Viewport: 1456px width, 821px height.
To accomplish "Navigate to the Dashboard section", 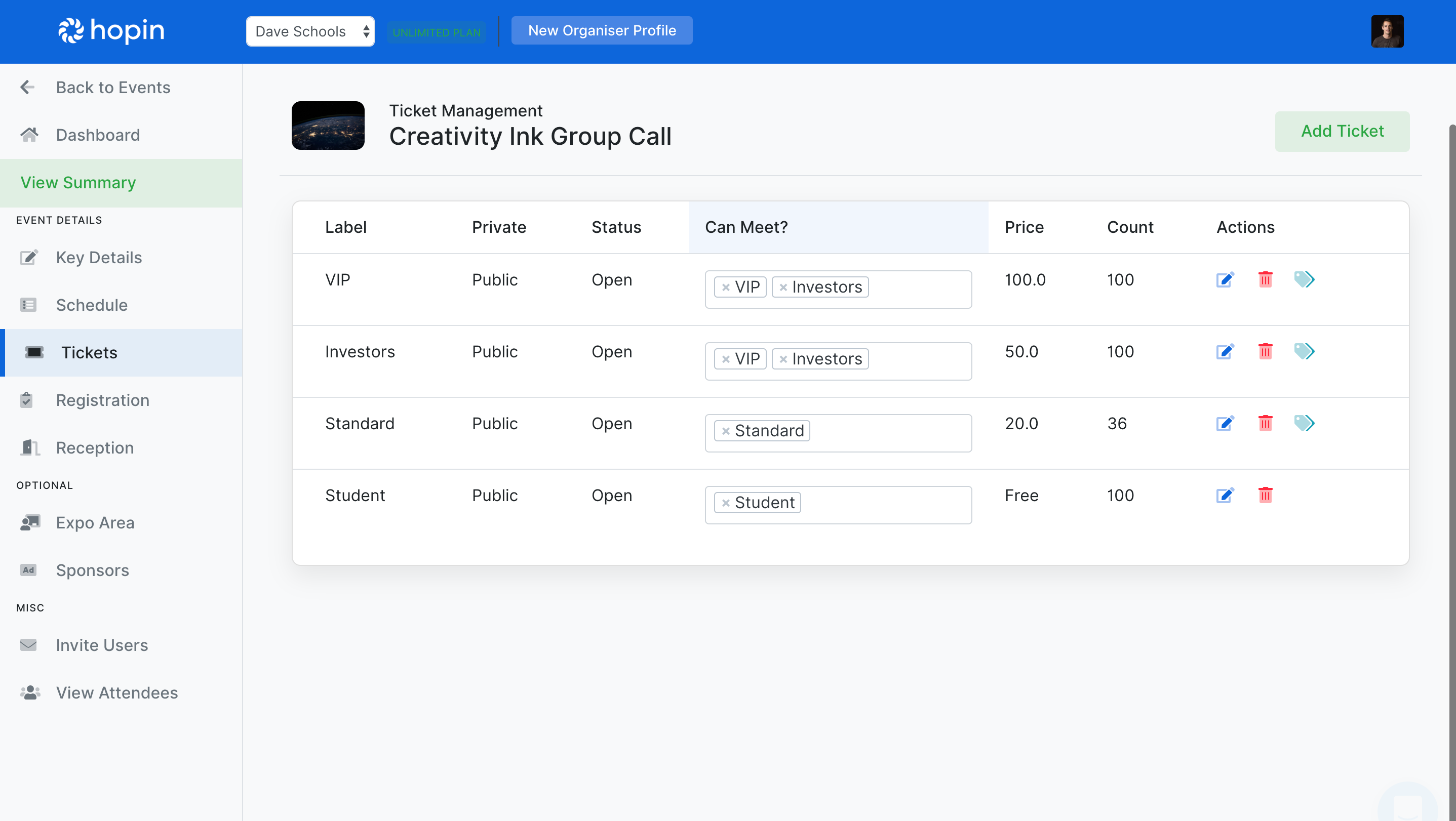I will point(98,134).
